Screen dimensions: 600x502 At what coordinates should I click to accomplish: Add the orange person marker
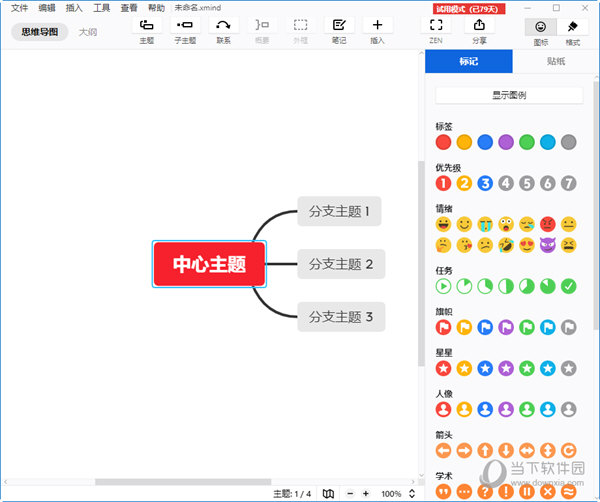(464, 409)
